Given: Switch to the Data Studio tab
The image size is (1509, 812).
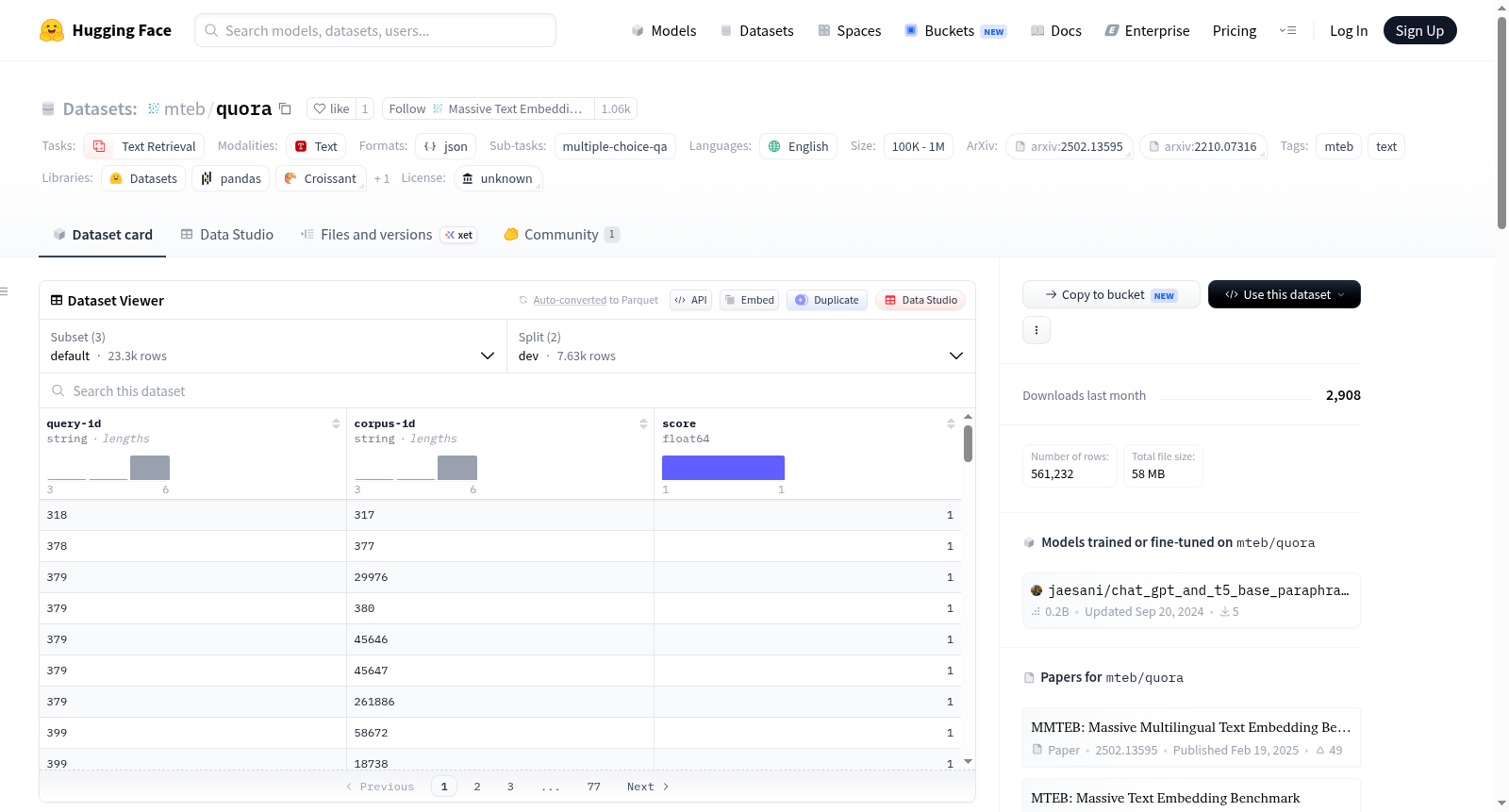Looking at the screenshot, I should pos(227,234).
